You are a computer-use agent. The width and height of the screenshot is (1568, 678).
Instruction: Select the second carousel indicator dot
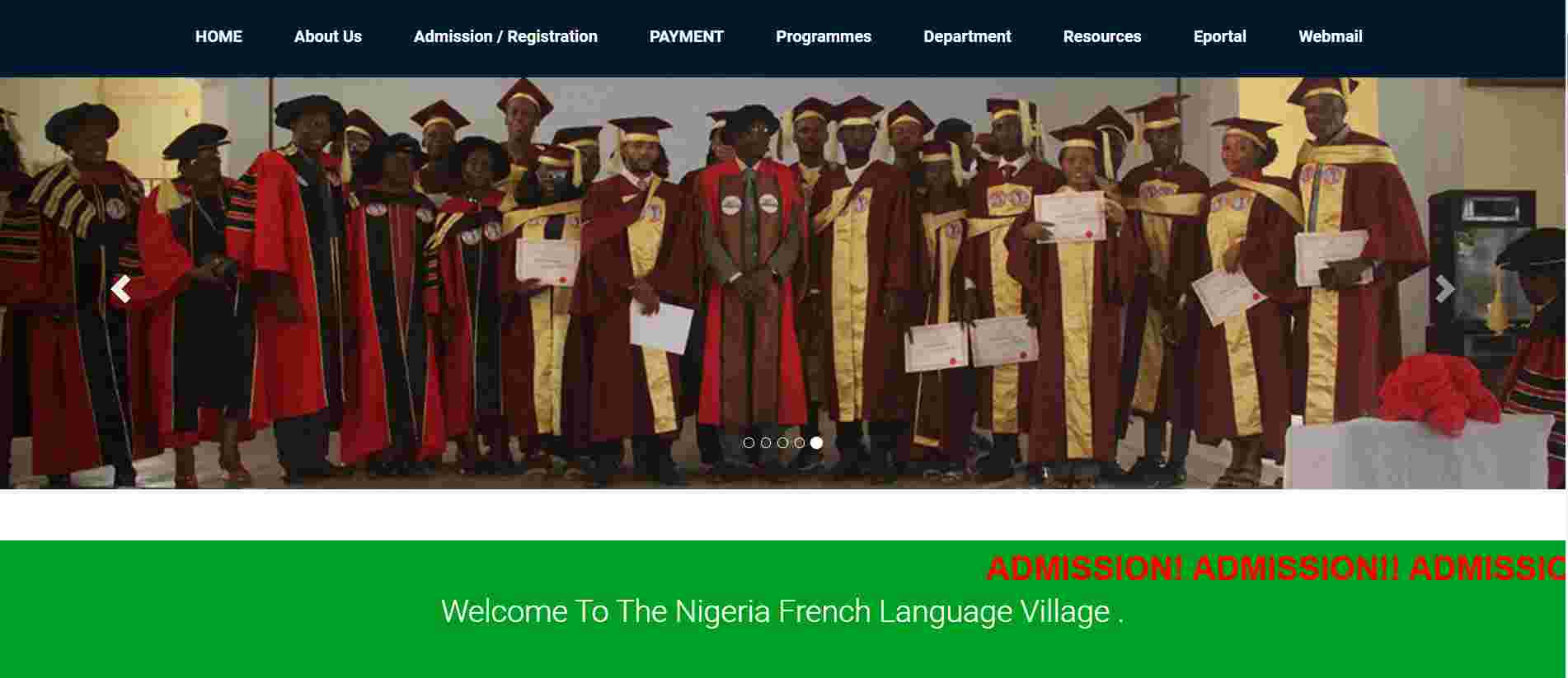point(766,443)
